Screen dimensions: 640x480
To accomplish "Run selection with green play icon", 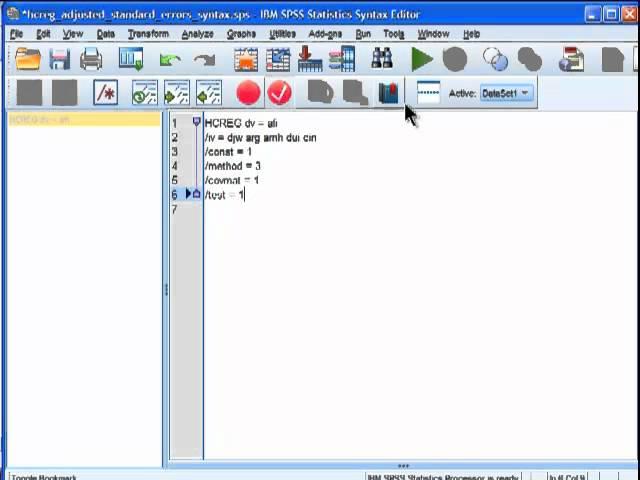I will [x=422, y=60].
